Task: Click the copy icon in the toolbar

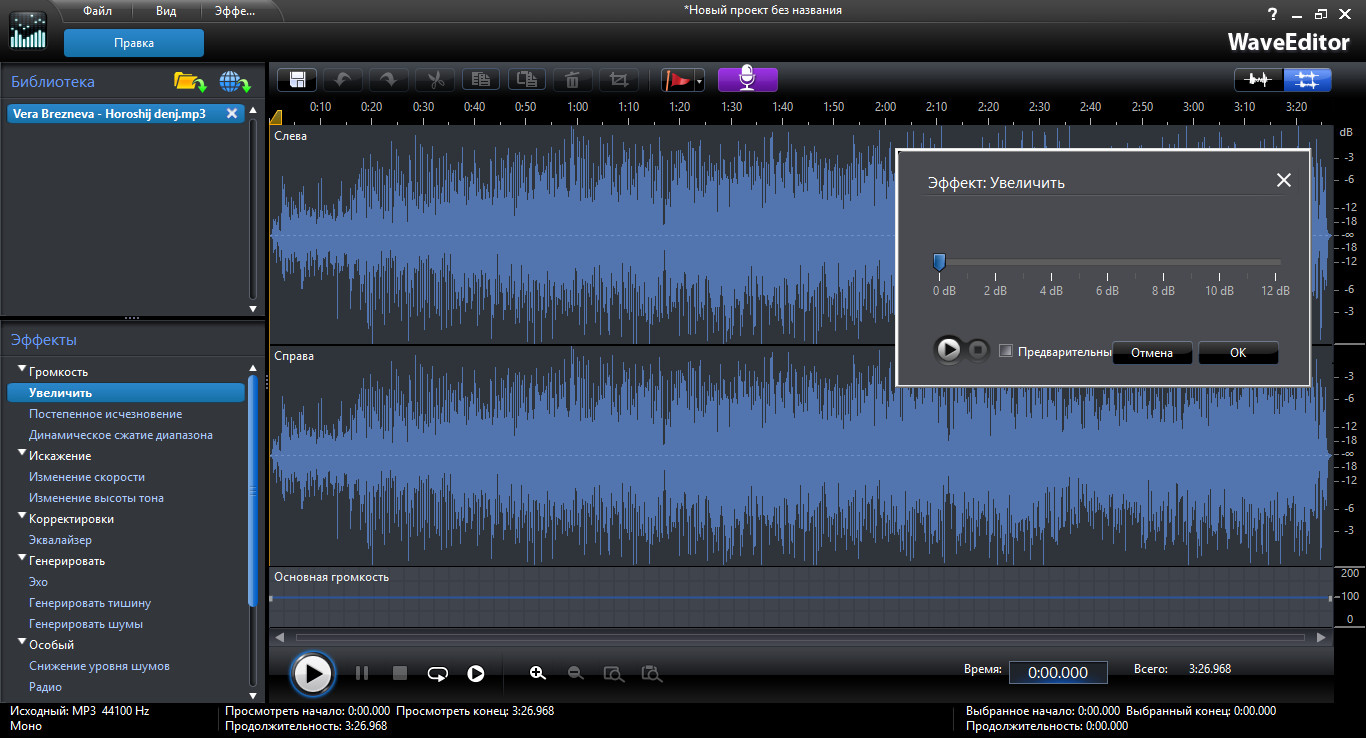Action: coord(480,80)
